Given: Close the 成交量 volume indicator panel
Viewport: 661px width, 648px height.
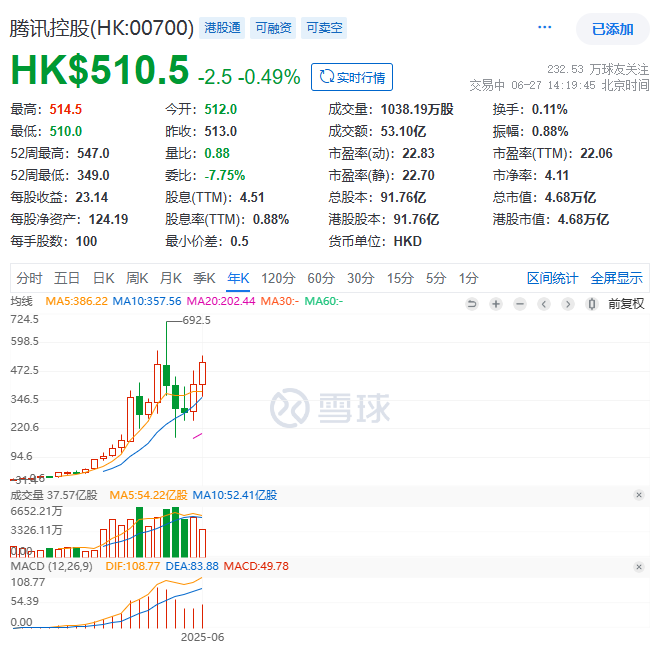Looking at the screenshot, I should click(639, 495).
